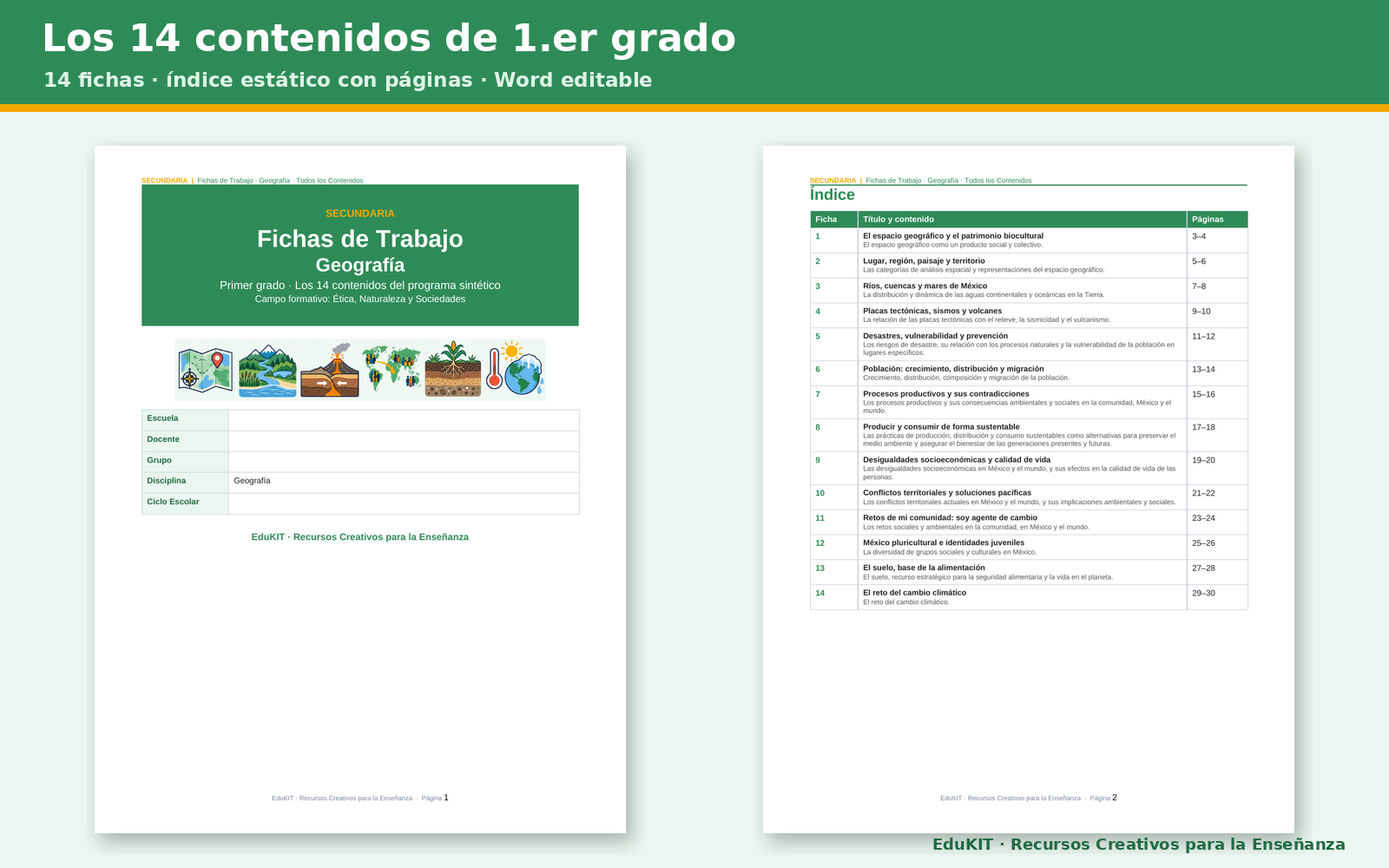Click the 'Los 14 contenidos de 1.er grado' banner title
Screen dimensions: 1389x868
(389, 38)
